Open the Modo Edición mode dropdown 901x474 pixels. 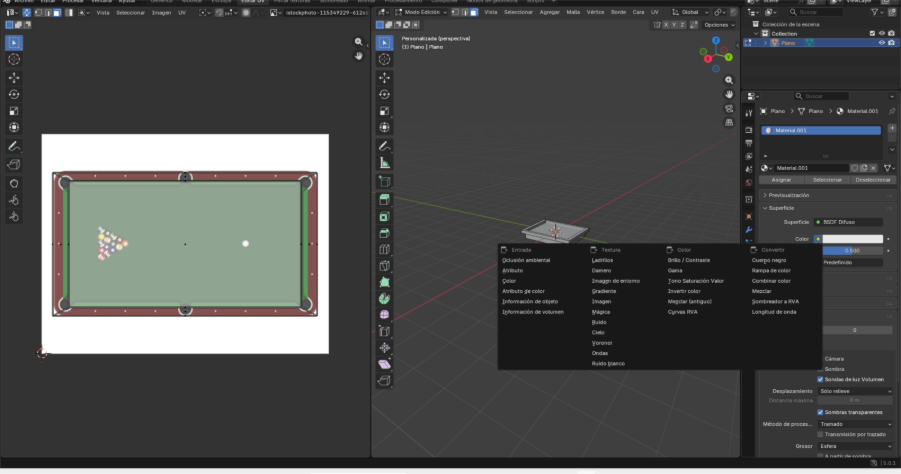[x=422, y=12]
